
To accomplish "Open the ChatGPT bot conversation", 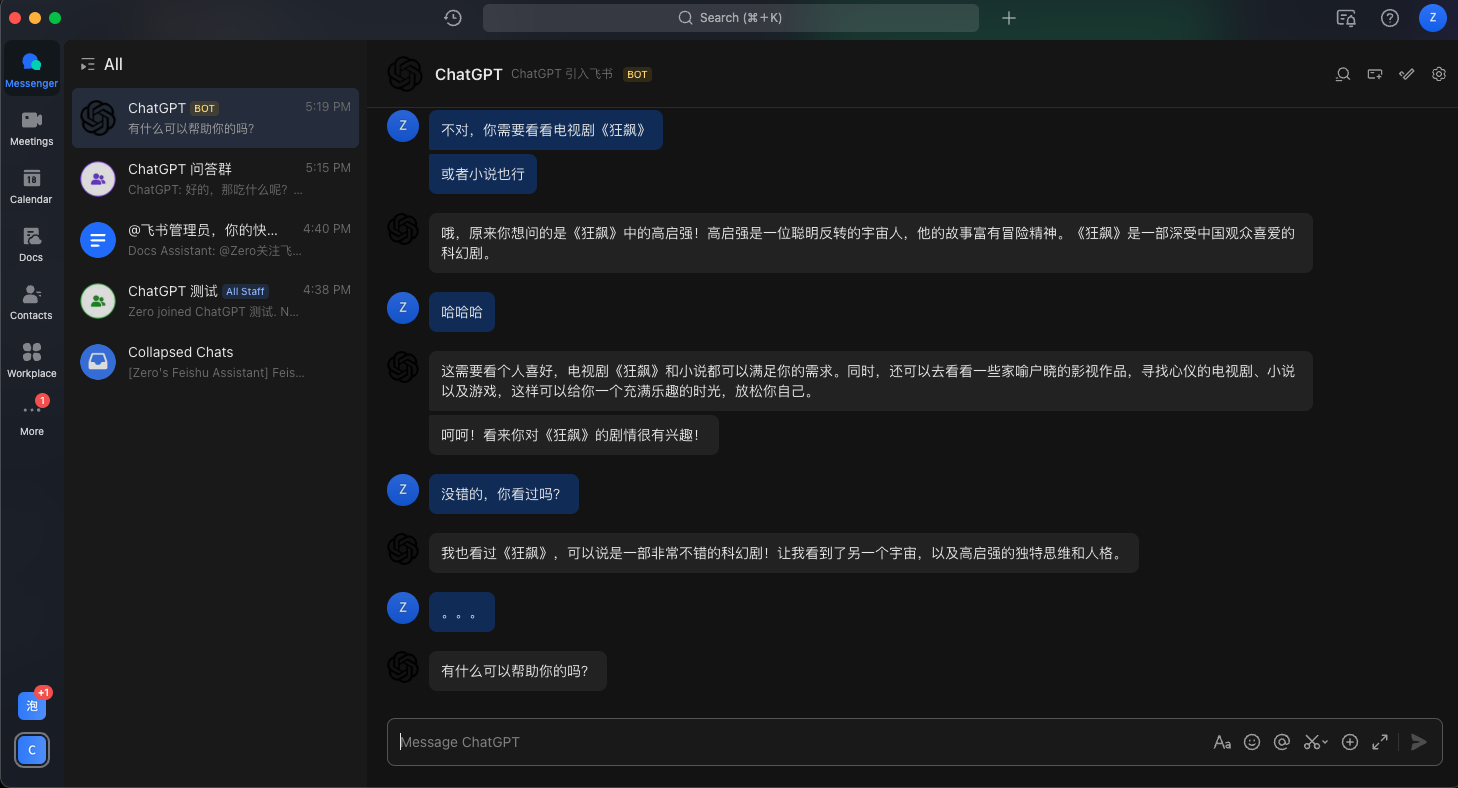I will (215, 118).
